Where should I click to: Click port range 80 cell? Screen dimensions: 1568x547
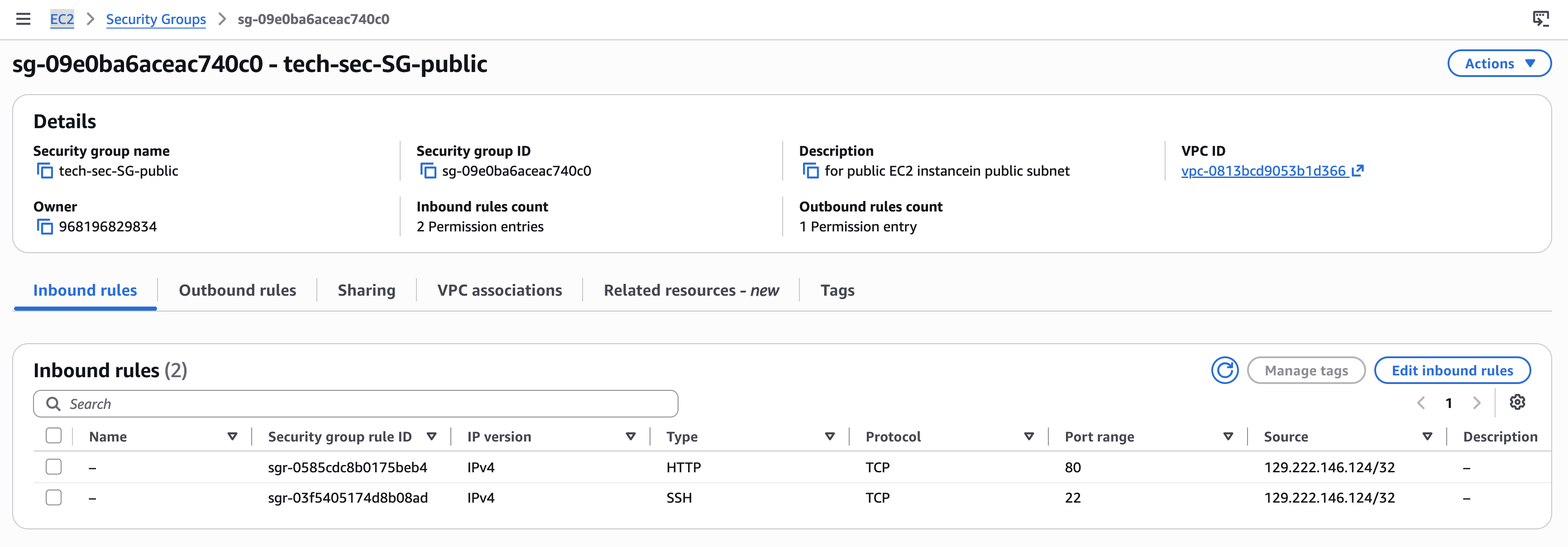pos(1072,467)
